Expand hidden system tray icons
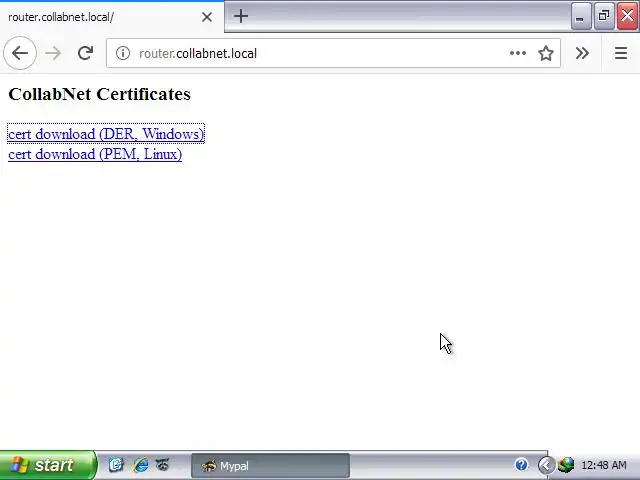Image resolution: width=640 pixels, height=480 pixels. point(546,465)
